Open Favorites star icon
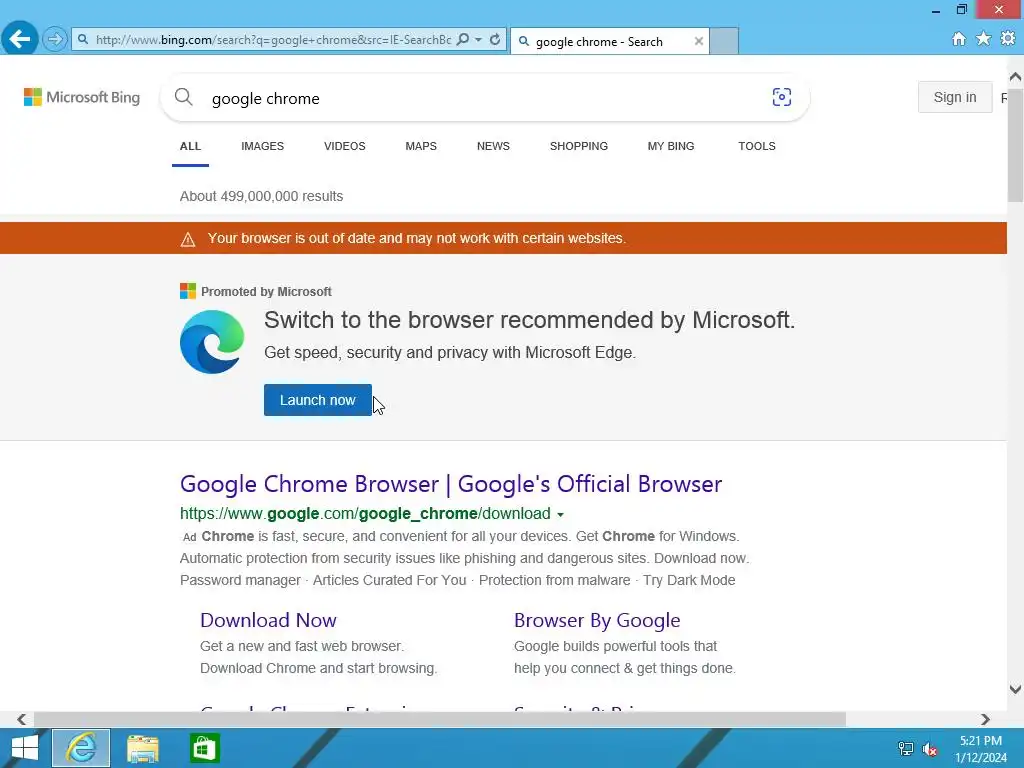 pyautogui.click(x=984, y=39)
